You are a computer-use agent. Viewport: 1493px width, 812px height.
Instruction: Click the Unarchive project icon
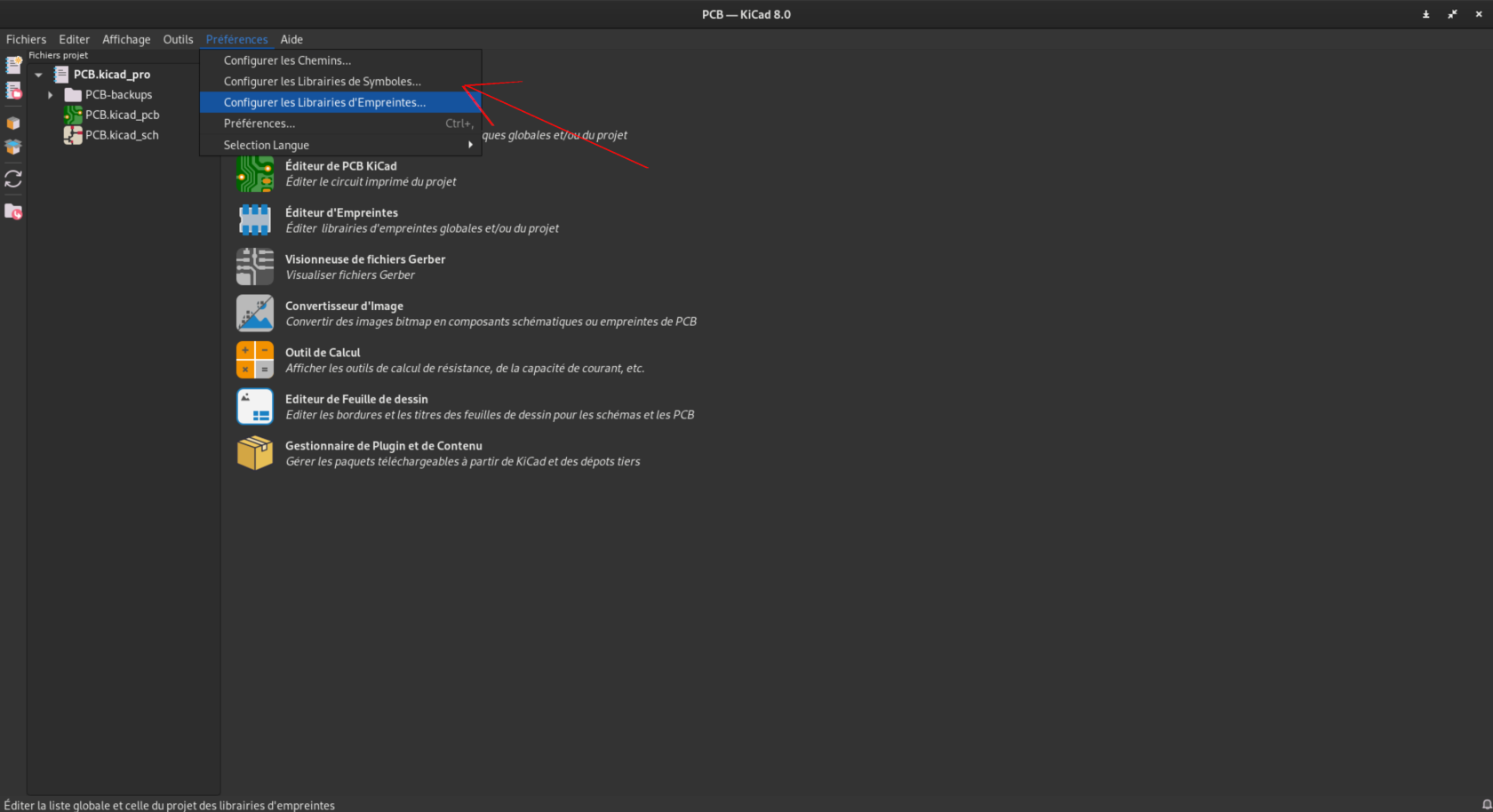(13, 147)
